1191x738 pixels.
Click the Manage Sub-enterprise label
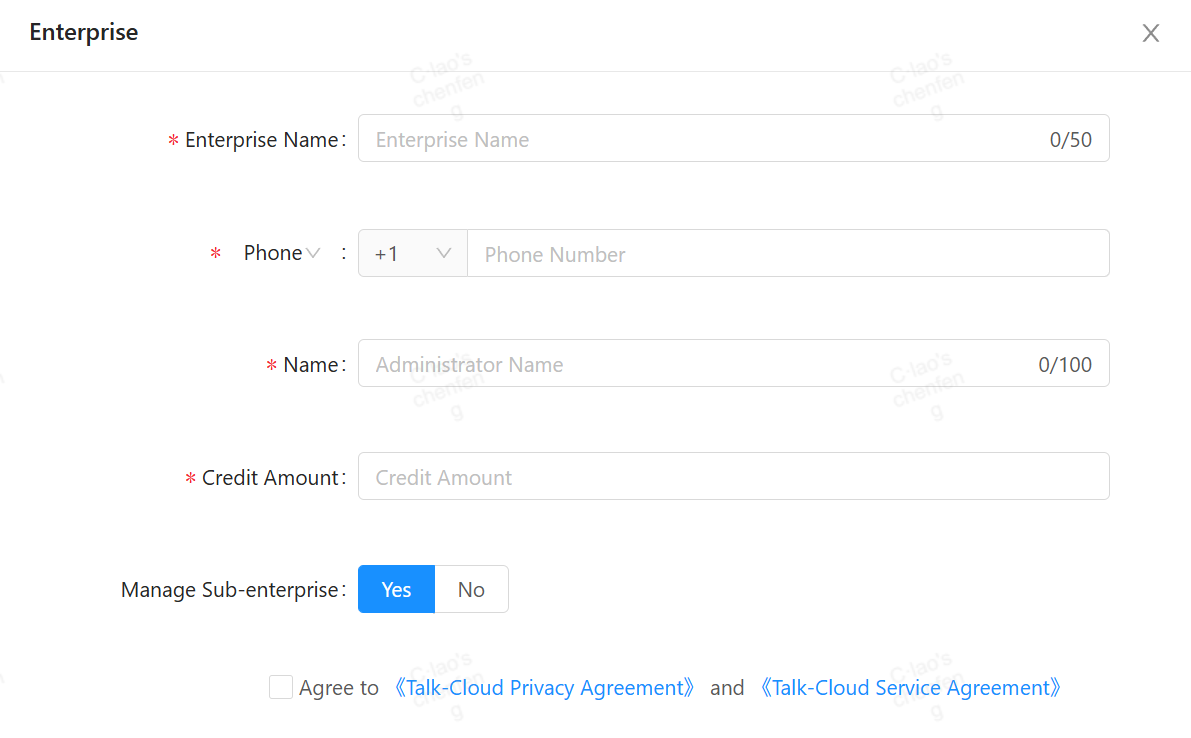tap(229, 590)
